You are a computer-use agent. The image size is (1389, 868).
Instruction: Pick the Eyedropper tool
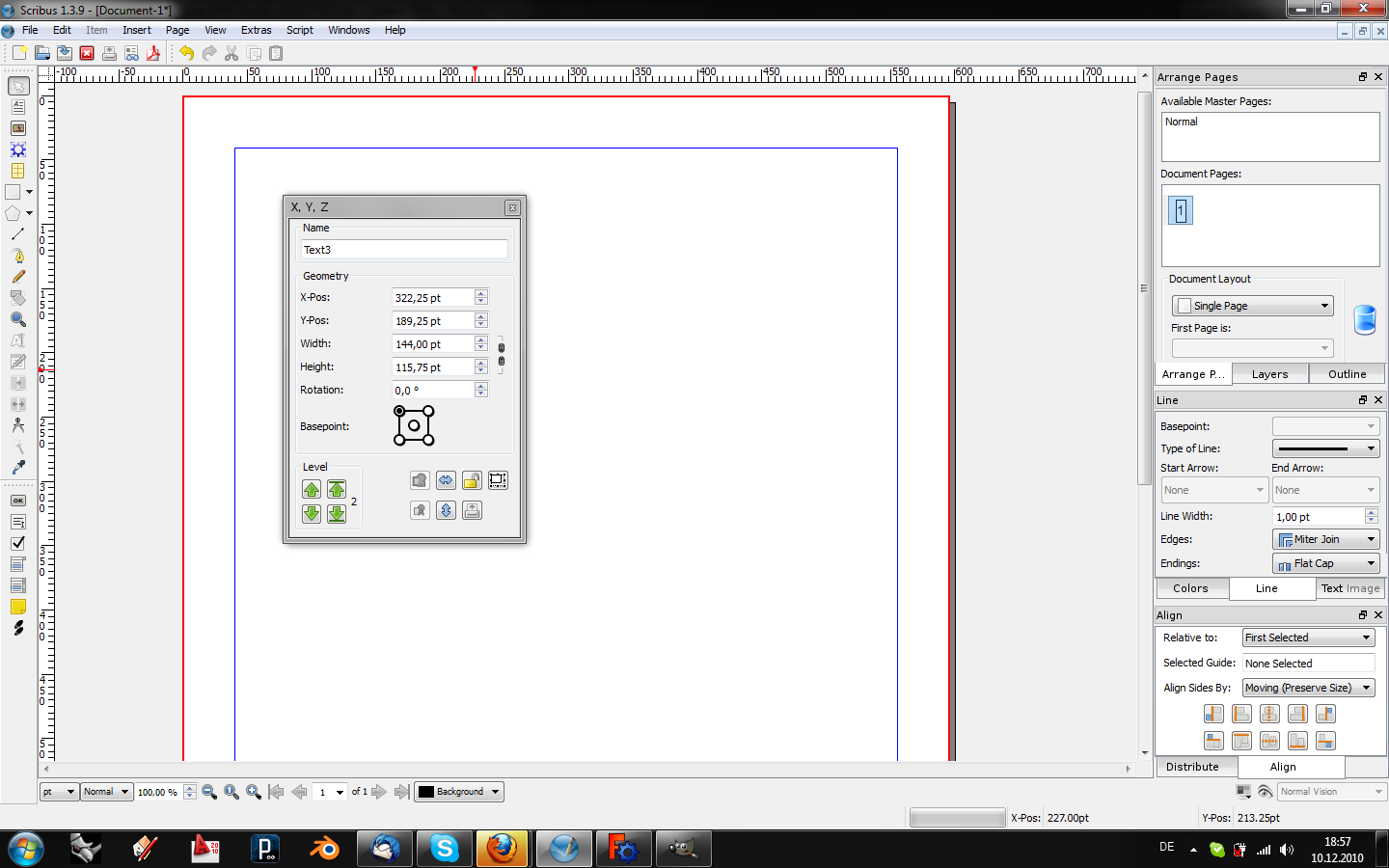click(17, 467)
